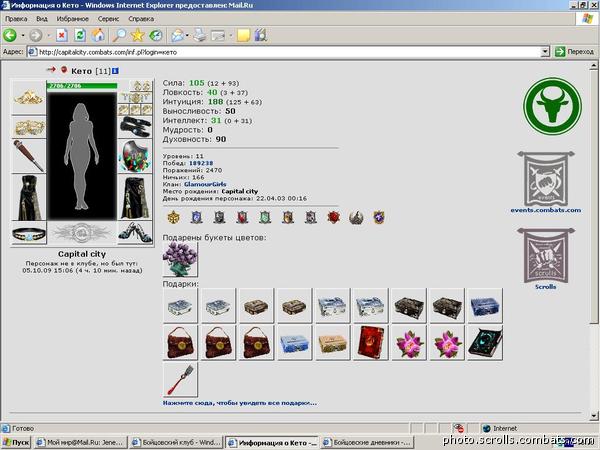The height and width of the screenshot is (450, 600).
Task: Click the blue info icon next to Кето [11]
Action: click(x=115, y=71)
